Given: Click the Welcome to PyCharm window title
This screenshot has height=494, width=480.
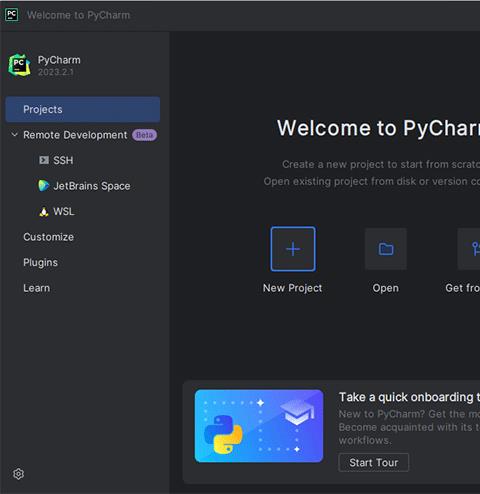Looking at the screenshot, I should [79, 15].
